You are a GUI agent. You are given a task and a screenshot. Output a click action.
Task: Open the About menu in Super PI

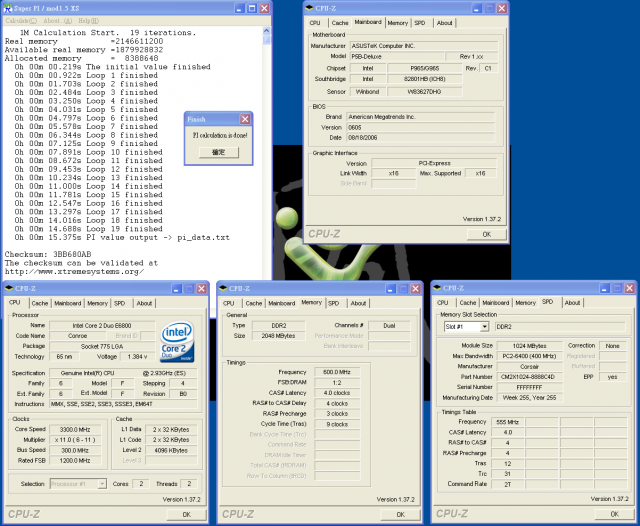pyautogui.click(x=57, y=21)
